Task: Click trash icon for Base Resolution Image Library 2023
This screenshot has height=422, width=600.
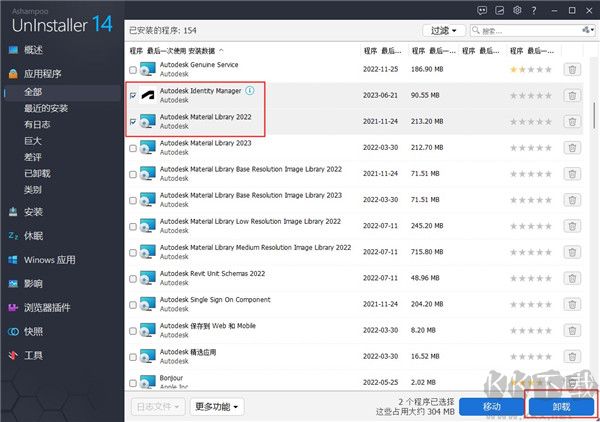Action: 572,200
